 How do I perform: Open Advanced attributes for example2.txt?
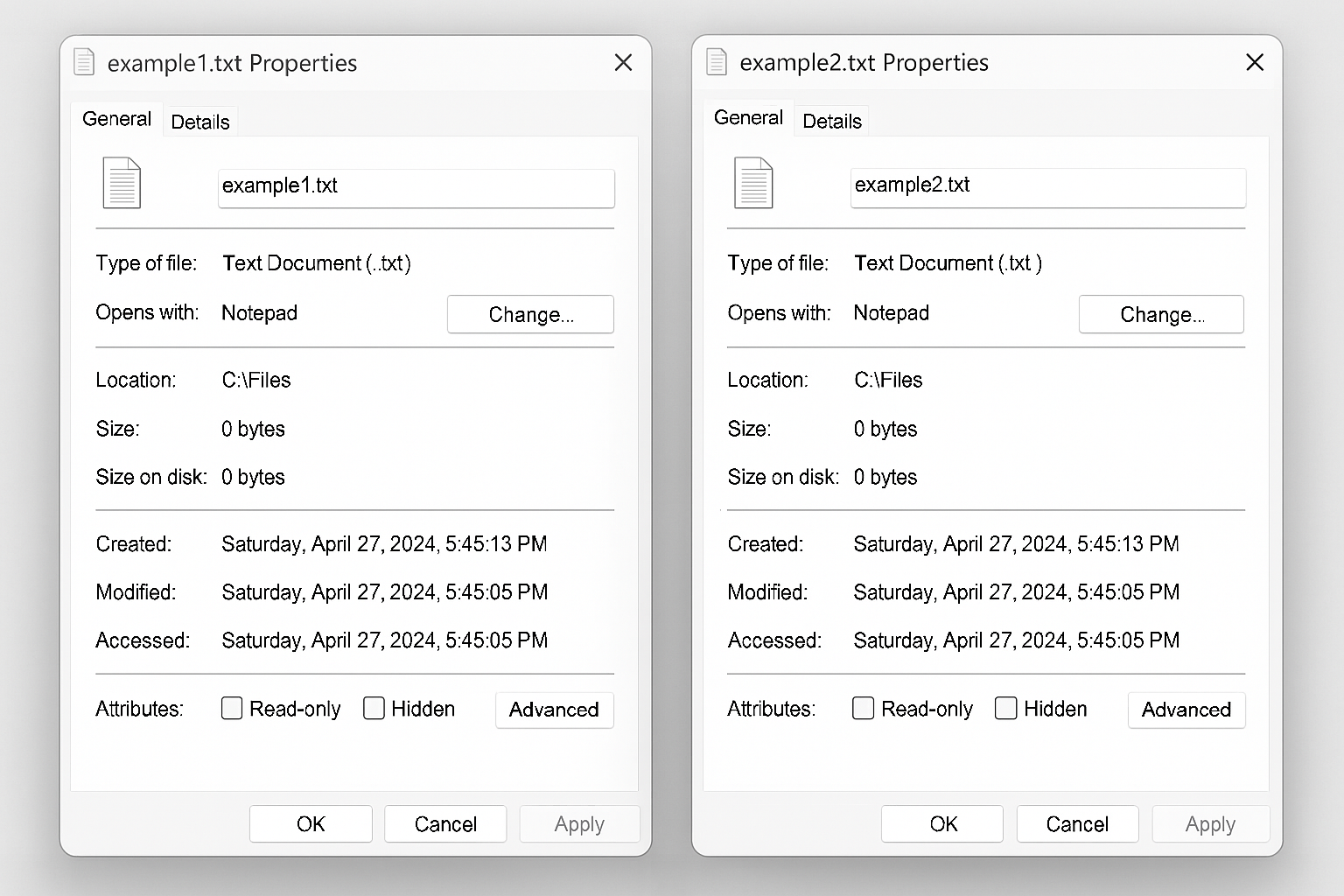tap(1186, 710)
